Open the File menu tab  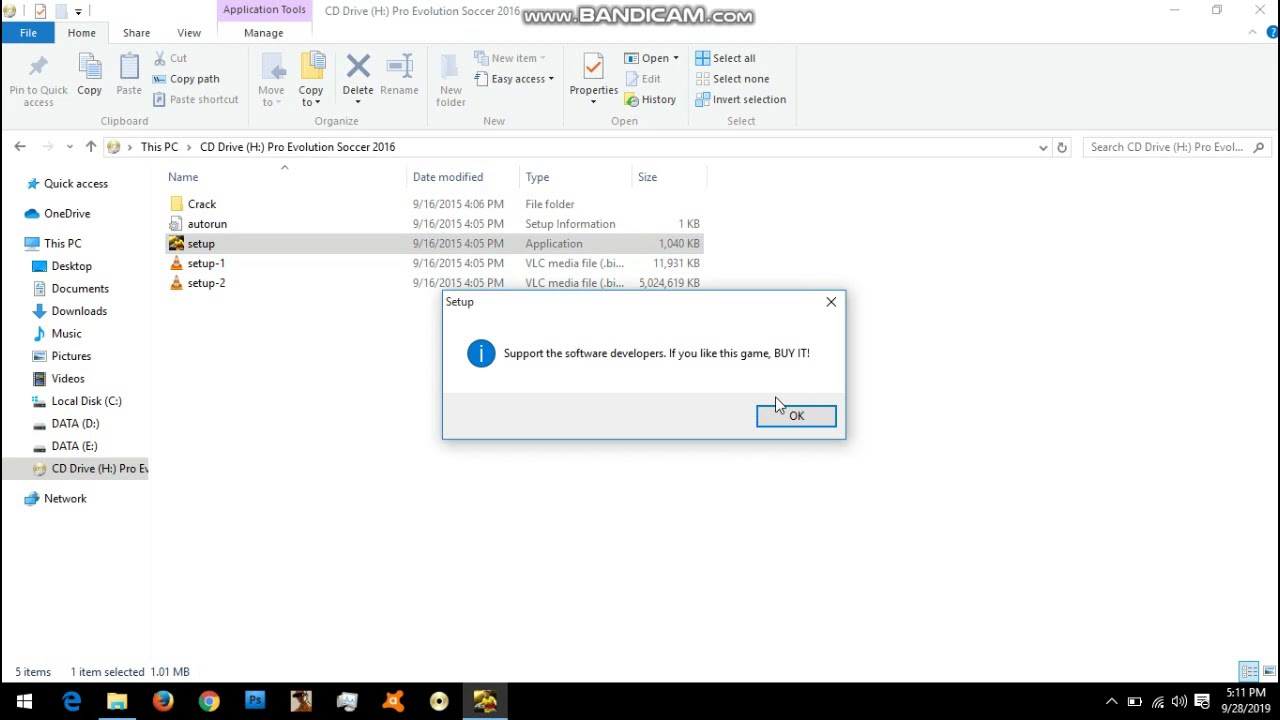28,33
